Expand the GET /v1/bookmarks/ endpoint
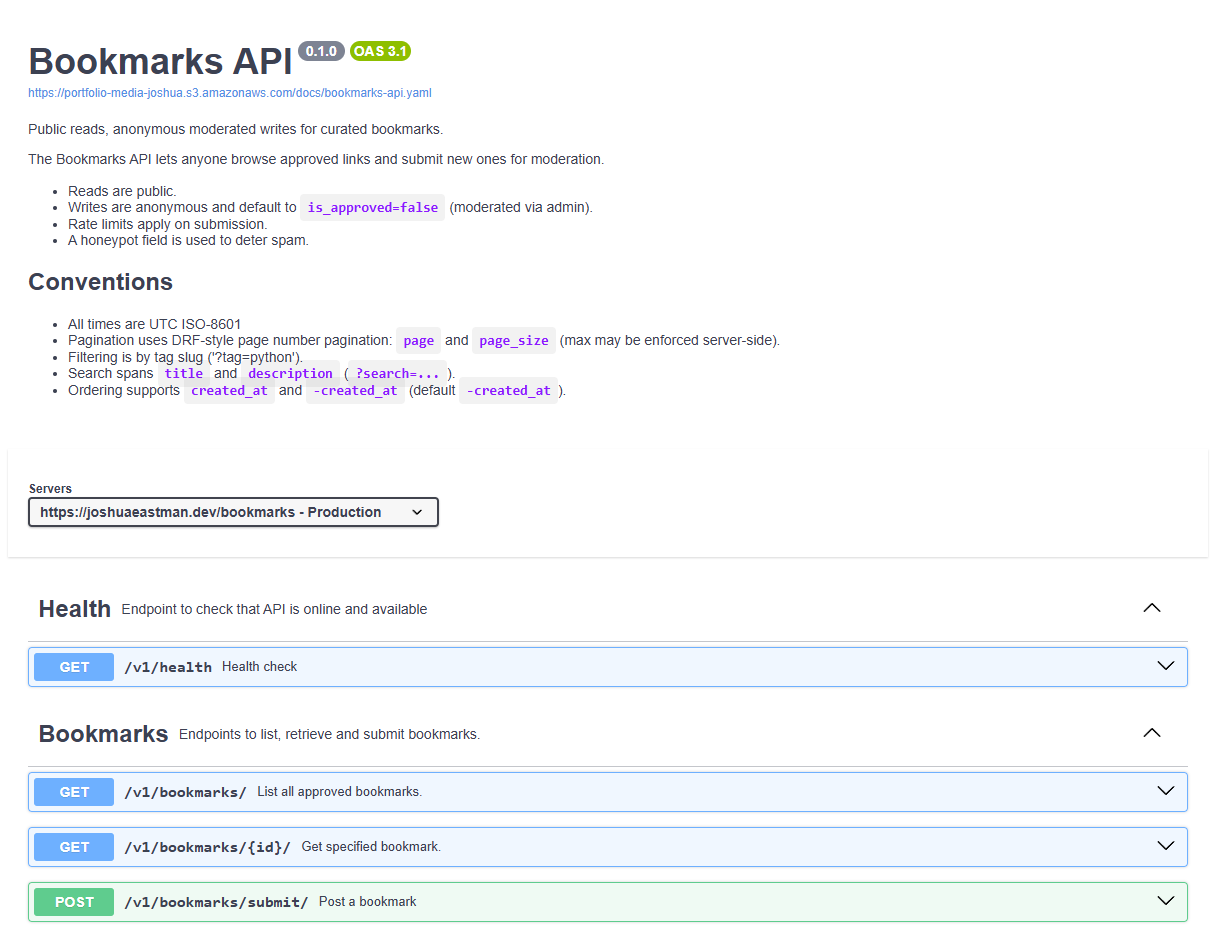The image size is (1213, 945). (x=1165, y=790)
